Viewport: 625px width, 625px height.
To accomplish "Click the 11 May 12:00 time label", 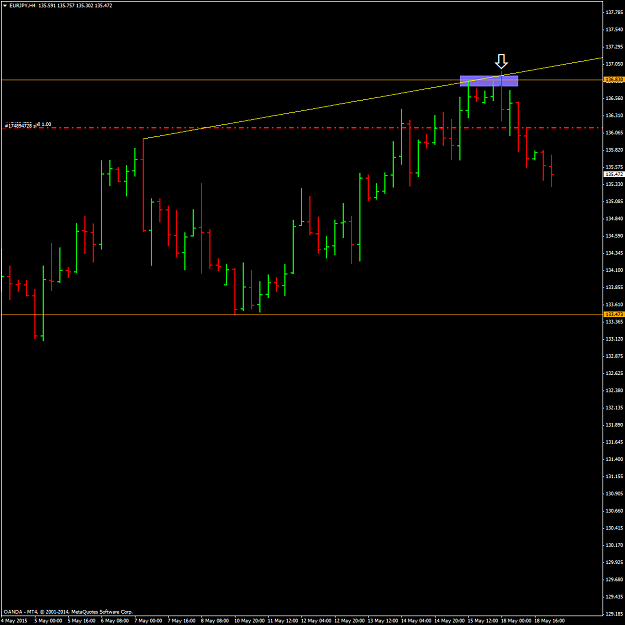I will pos(283,621).
